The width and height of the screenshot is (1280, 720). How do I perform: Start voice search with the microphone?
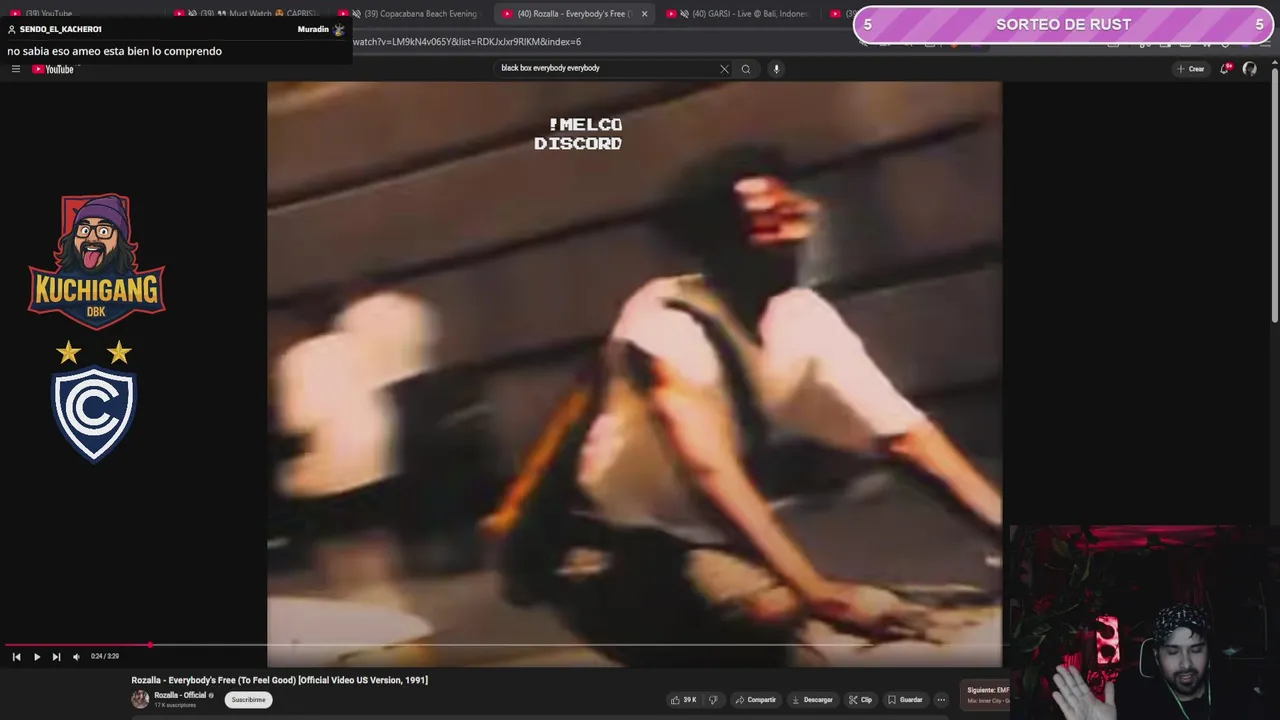click(776, 69)
